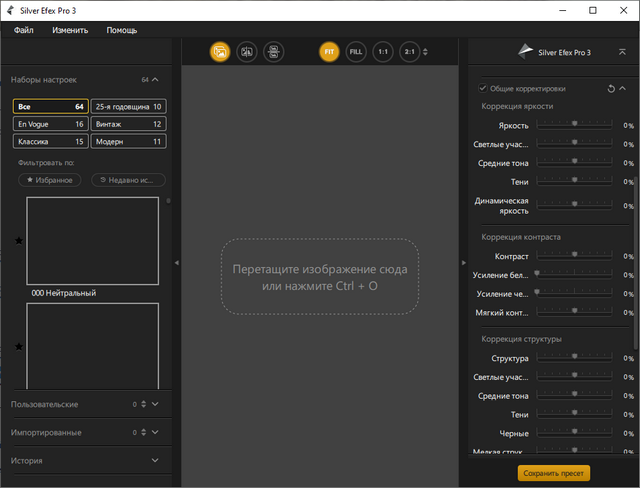640x488 pixels.
Task: Select the Винтаж preset category
Action: click(x=129, y=124)
